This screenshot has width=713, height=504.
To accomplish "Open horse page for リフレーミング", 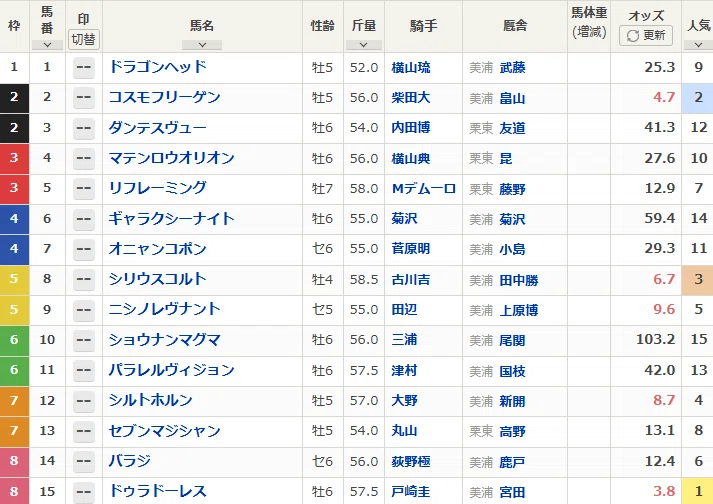I will [x=157, y=188].
